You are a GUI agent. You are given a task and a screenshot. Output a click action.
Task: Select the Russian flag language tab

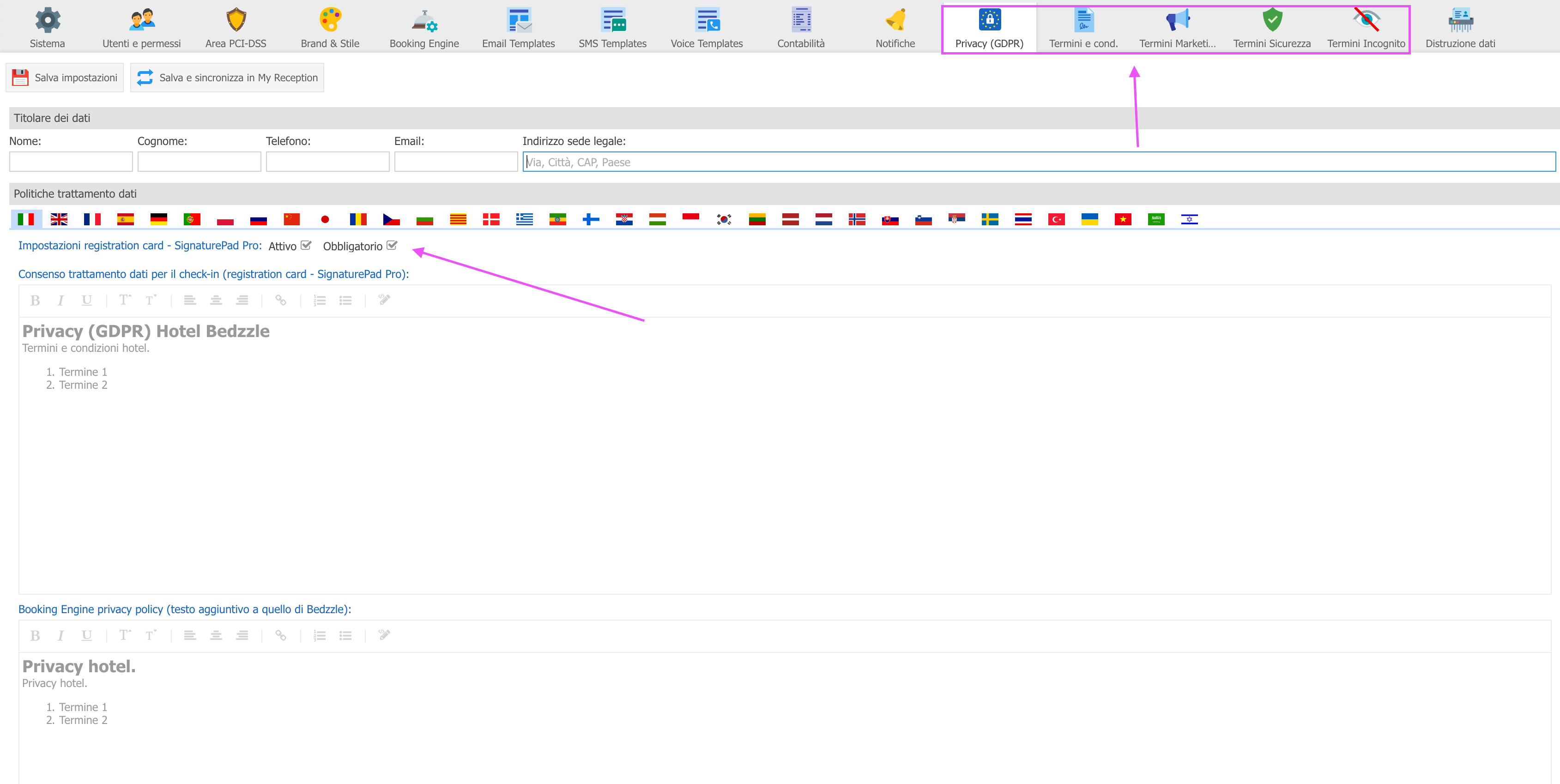259,219
